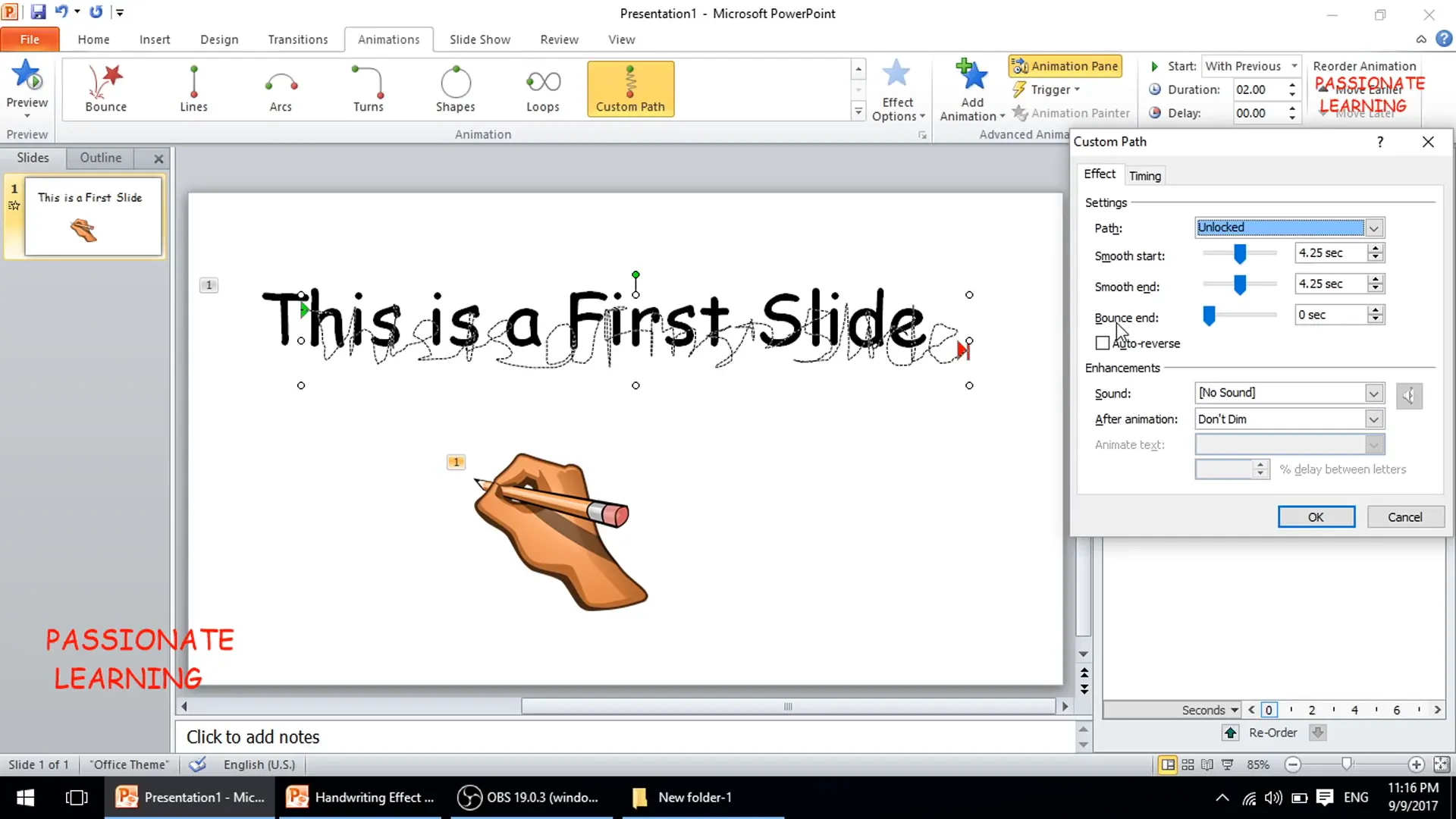Image resolution: width=1456 pixels, height=819 pixels.
Task: Click the Bounce end spinner arrows
Action: tap(1376, 315)
